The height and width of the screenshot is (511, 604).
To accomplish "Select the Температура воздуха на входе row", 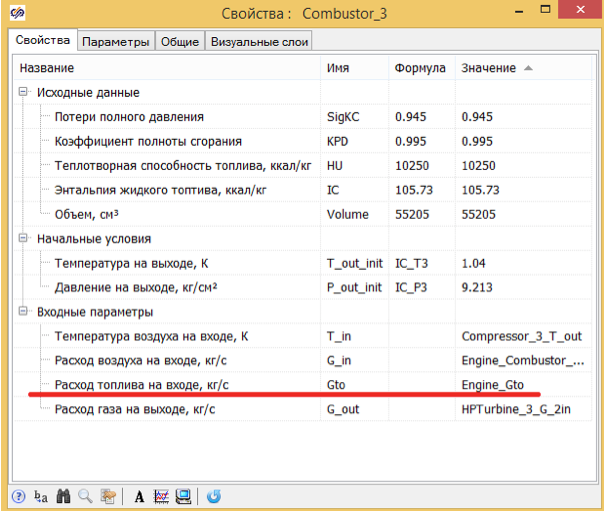I will tap(303, 336).
